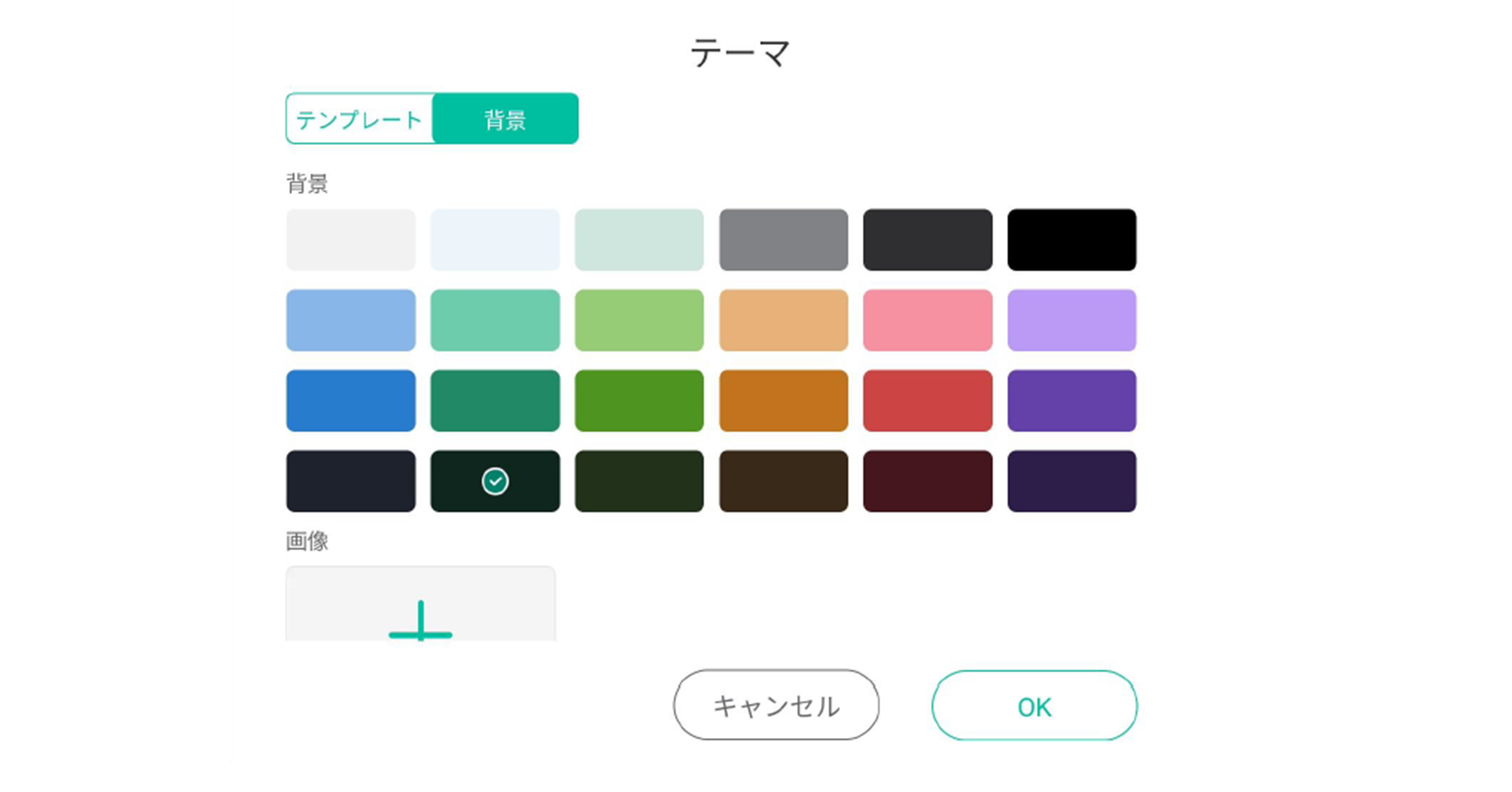The width and height of the screenshot is (1512, 792).
Task: Choose the pure black background swatch
Action: pyautogui.click(x=1071, y=240)
